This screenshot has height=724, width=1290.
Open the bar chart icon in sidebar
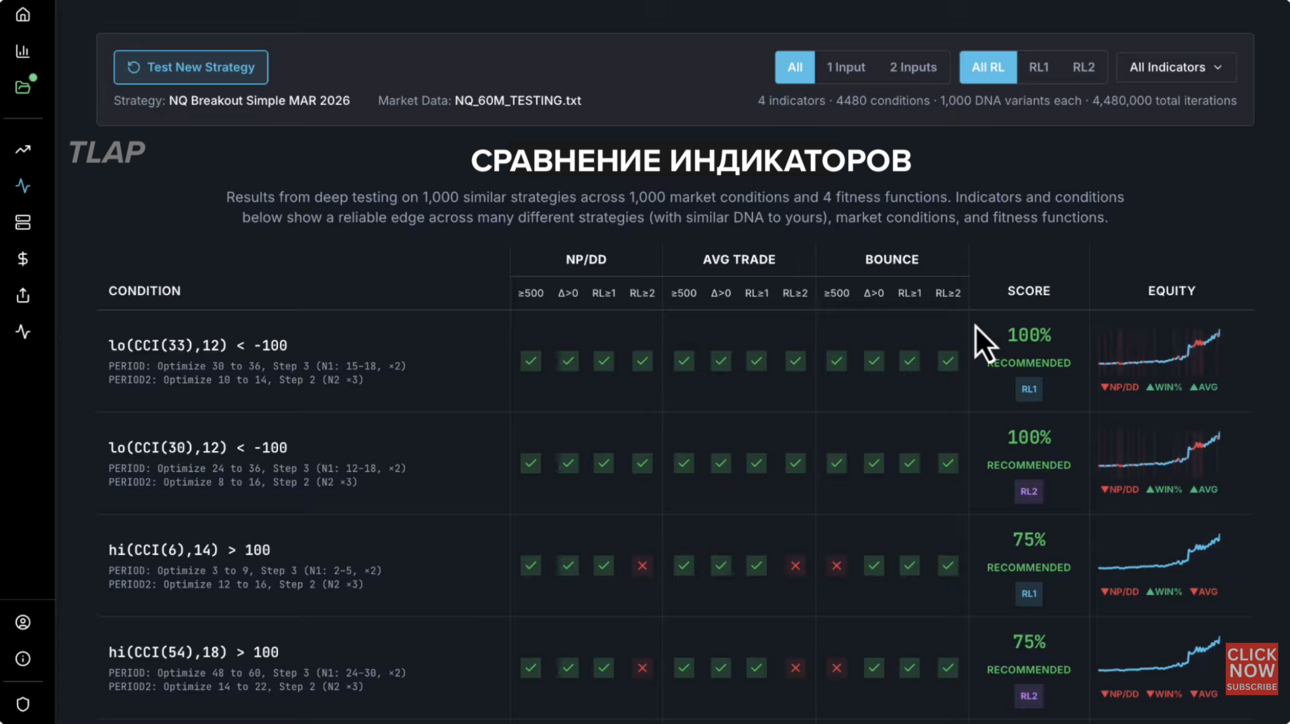click(x=23, y=51)
